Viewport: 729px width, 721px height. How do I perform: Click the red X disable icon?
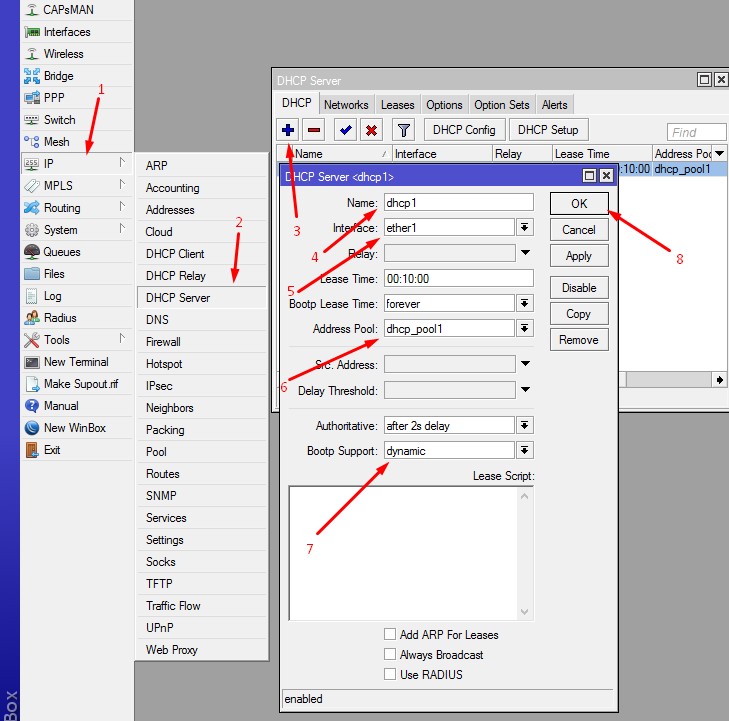[x=371, y=130]
